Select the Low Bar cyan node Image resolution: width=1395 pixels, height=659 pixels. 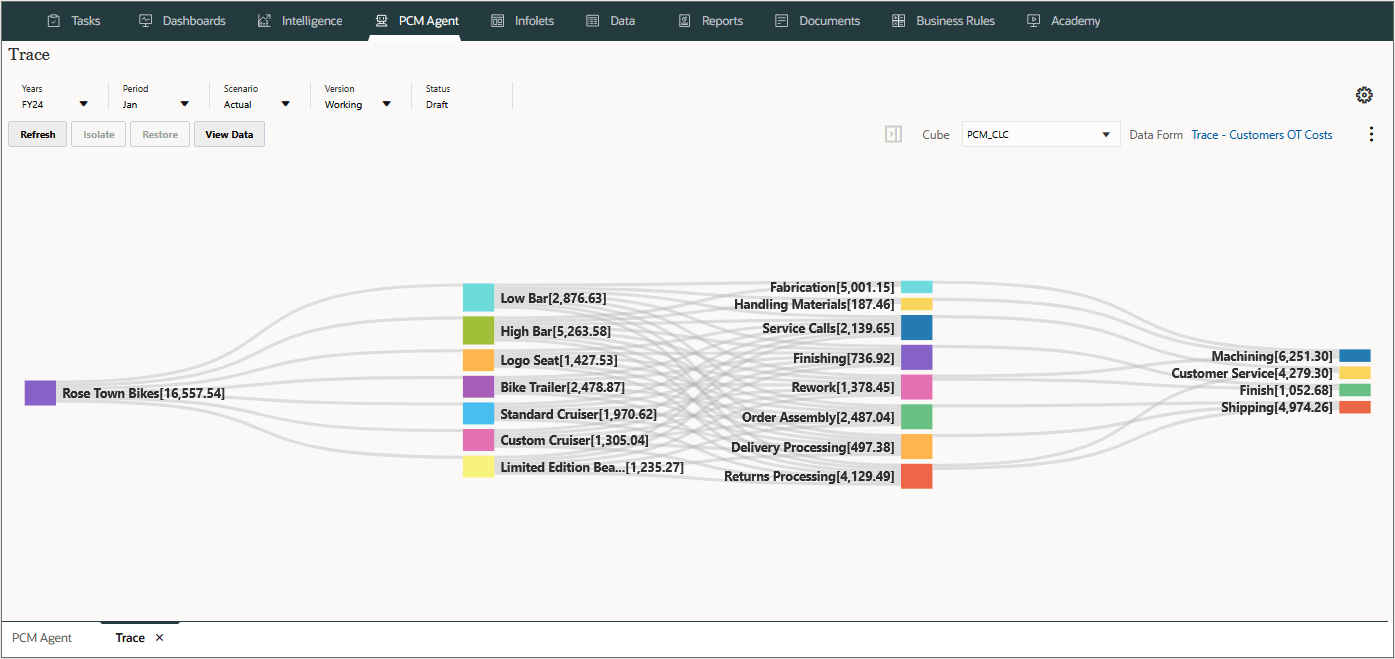478,297
